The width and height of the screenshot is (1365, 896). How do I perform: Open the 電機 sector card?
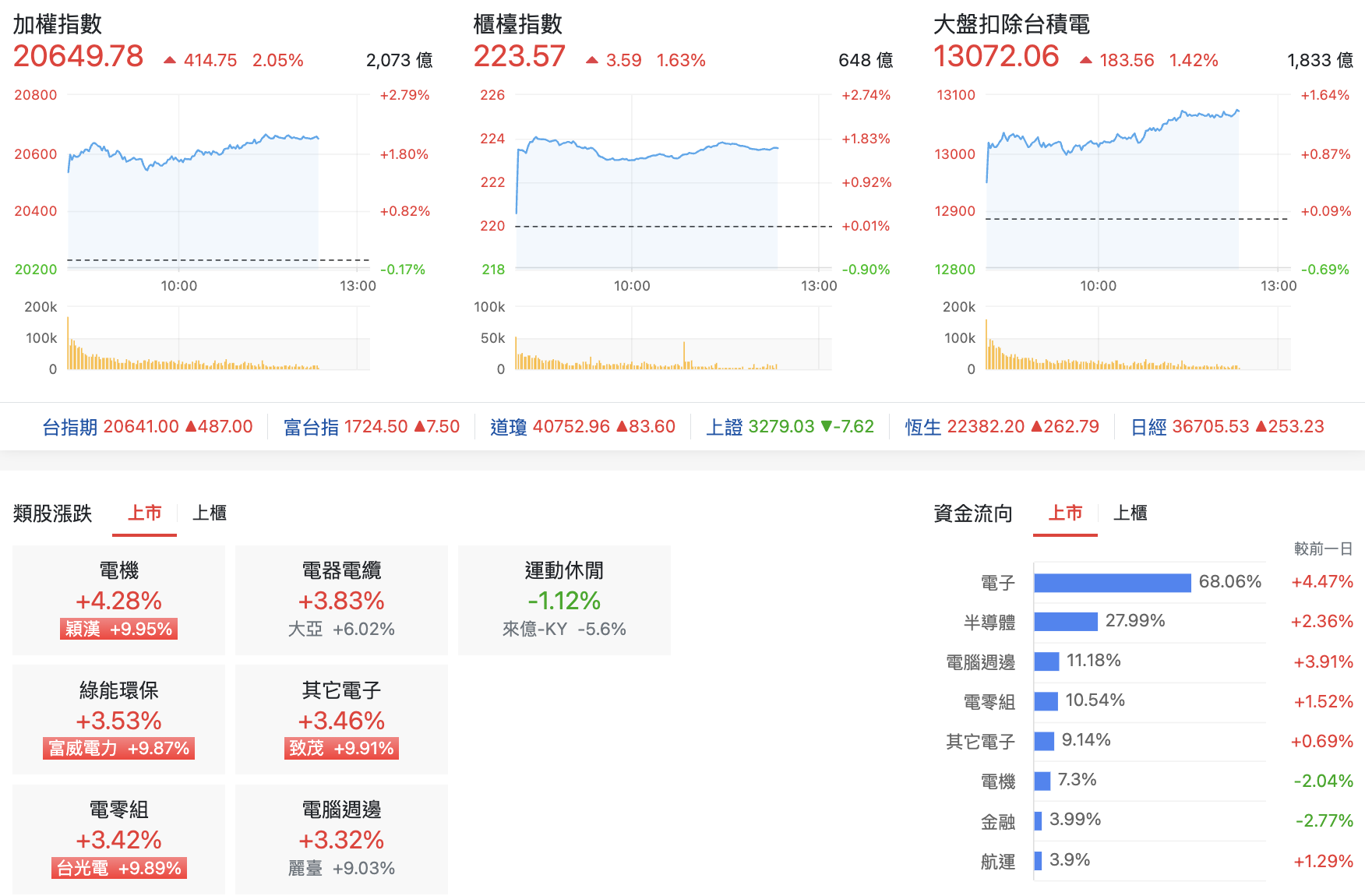point(118,600)
